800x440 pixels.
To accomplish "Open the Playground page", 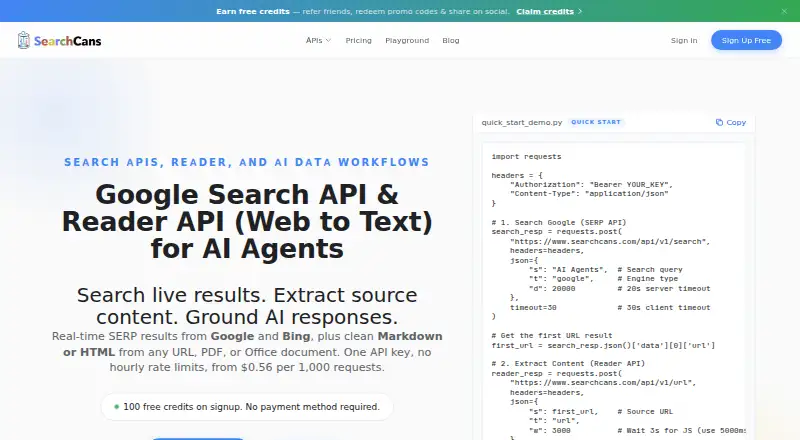I will pyautogui.click(x=407, y=40).
